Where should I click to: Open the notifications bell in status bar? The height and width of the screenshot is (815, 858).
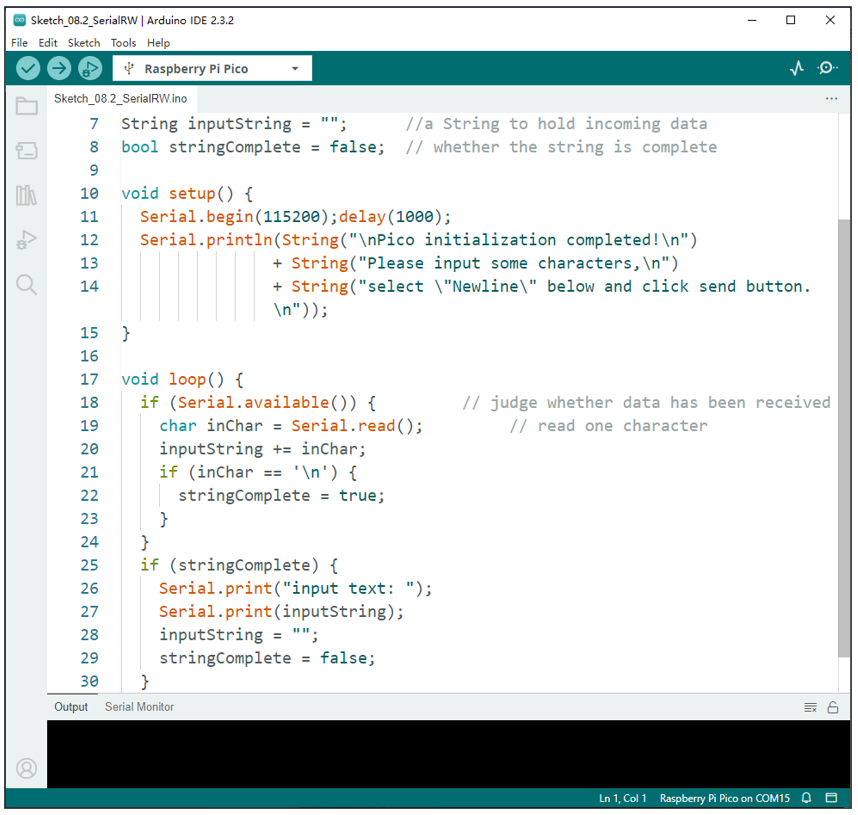[x=806, y=797]
